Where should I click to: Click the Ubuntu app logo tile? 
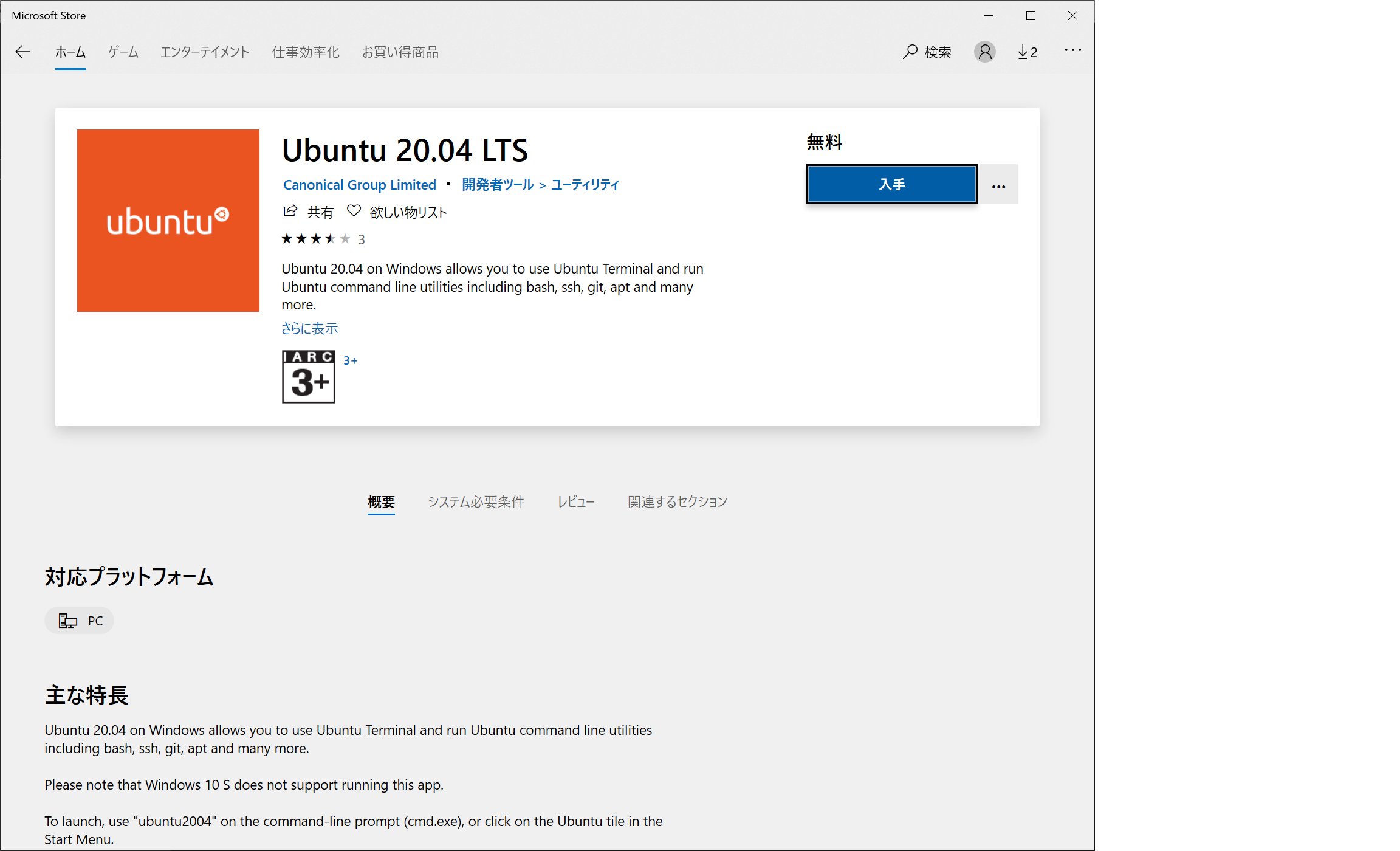[168, 221]
